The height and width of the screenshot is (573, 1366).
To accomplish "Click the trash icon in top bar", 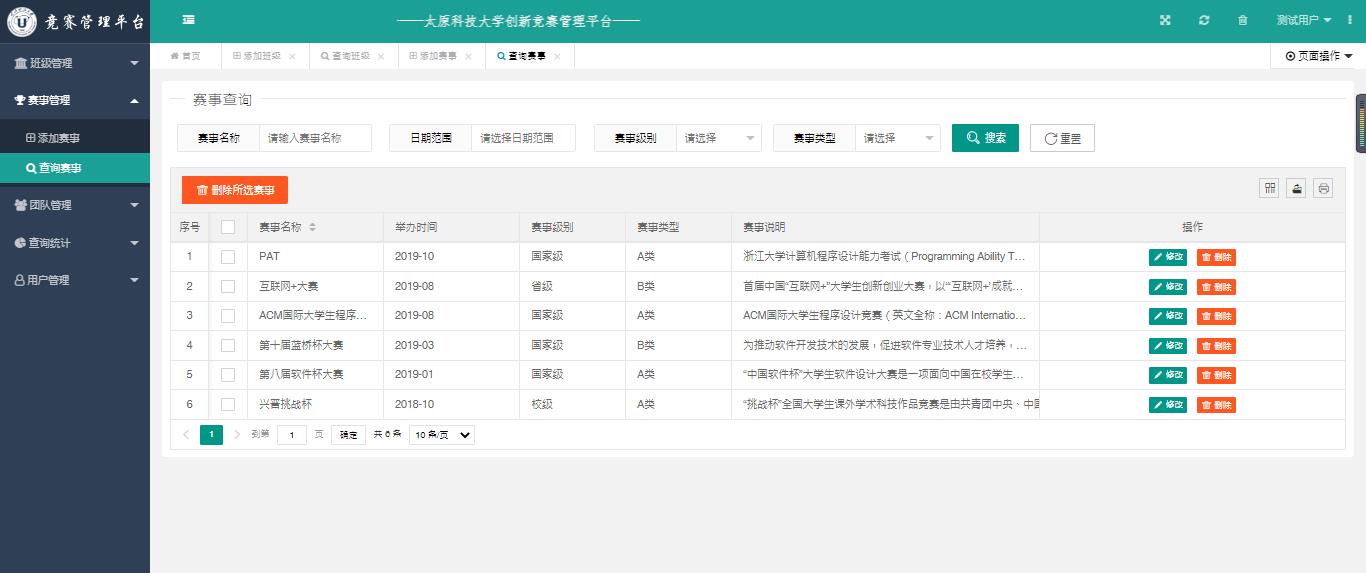I will coord(1243,21).
